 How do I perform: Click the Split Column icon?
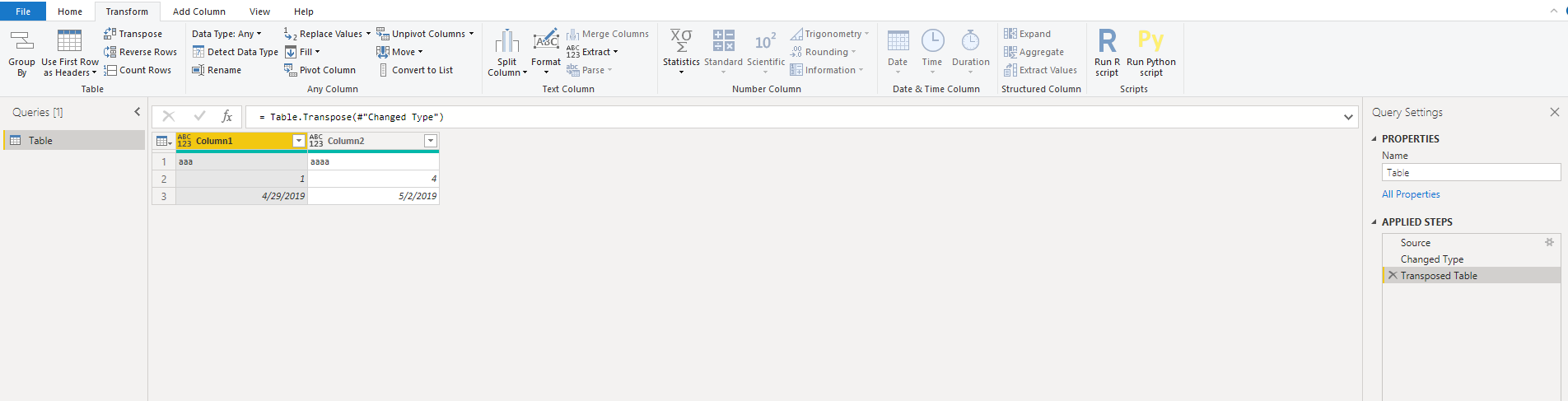[x=507, y=41]
